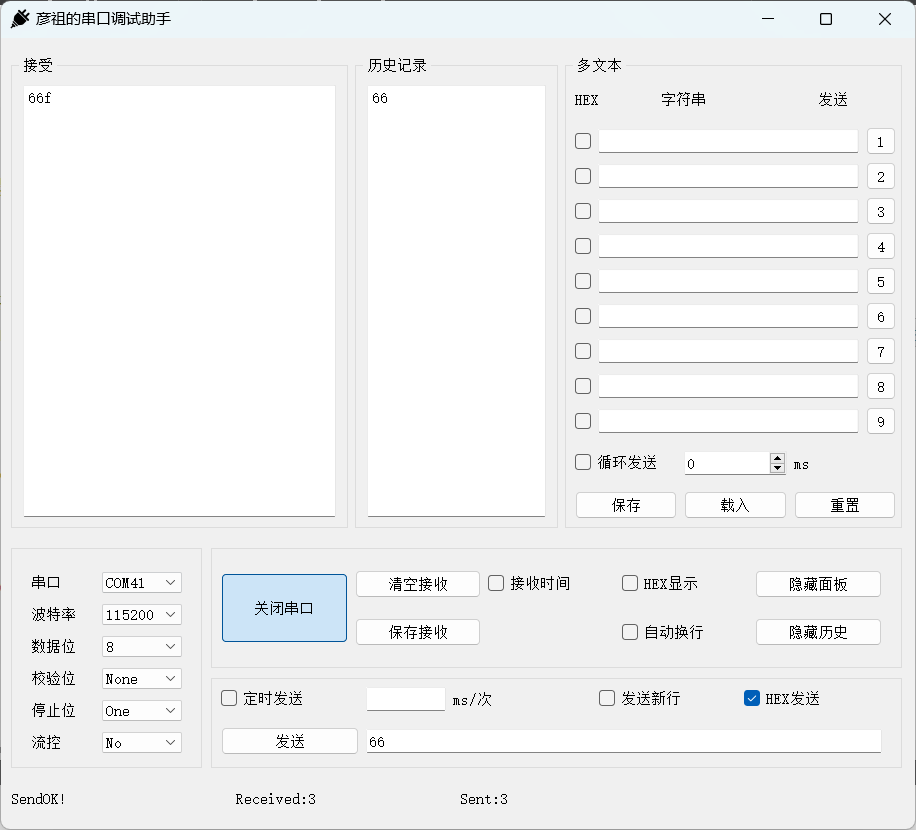916x830 pixels.
Task: Click Received:3 status text
Action: (276, 799)
